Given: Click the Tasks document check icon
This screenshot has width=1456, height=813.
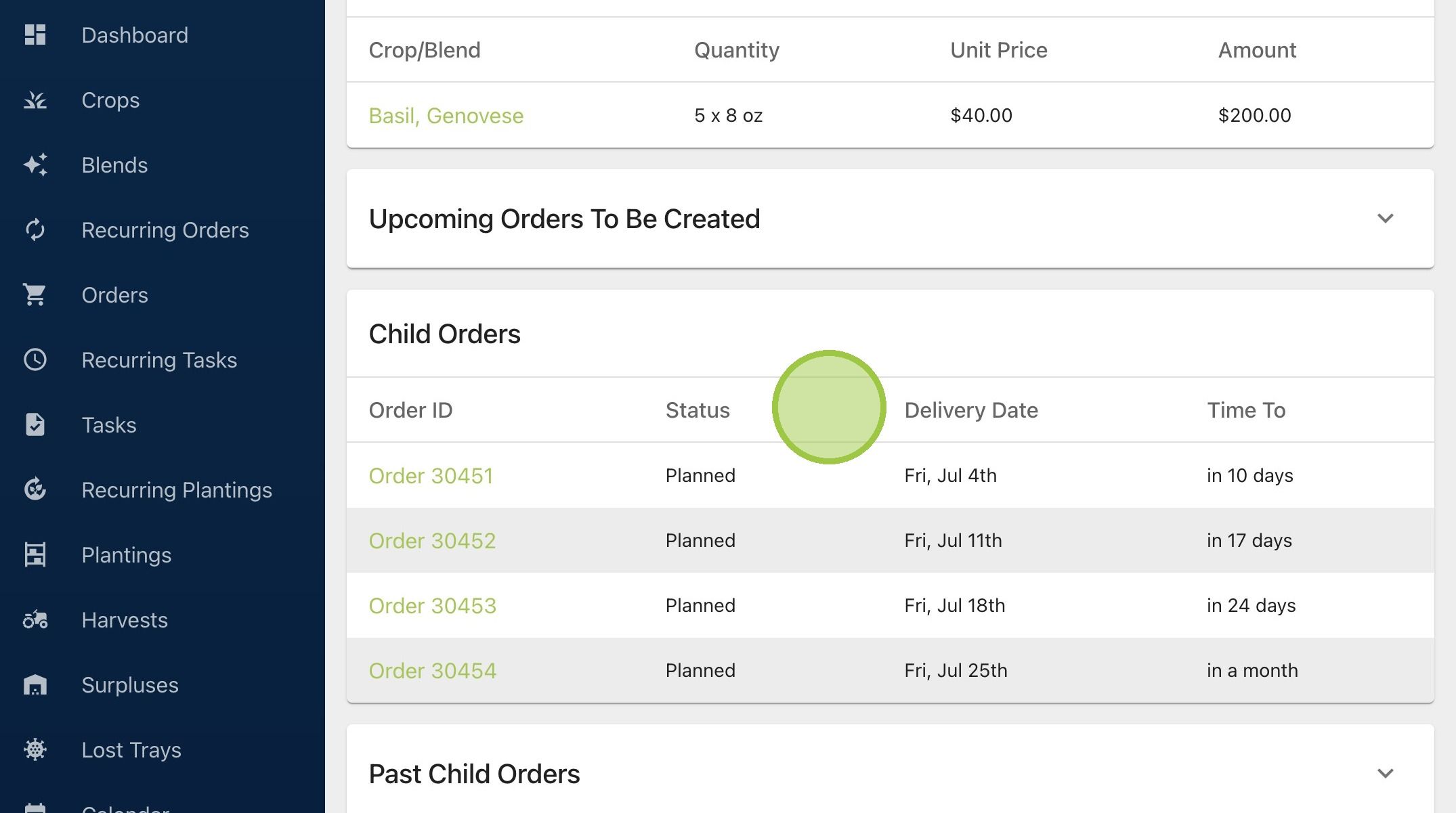Looking at the screenshot, I should point(35,425).
